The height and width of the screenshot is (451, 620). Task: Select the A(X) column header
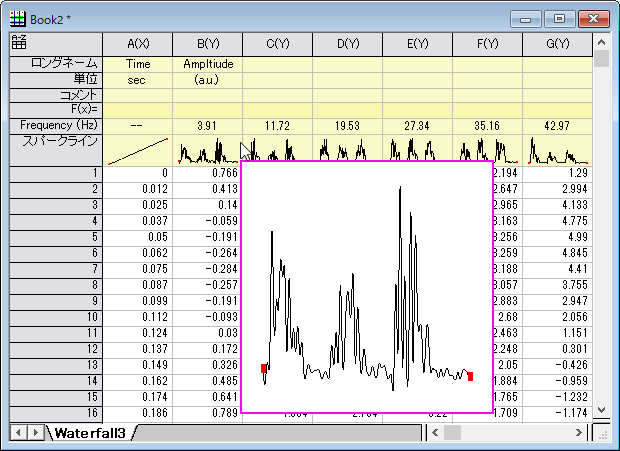[x=138, y=44]
